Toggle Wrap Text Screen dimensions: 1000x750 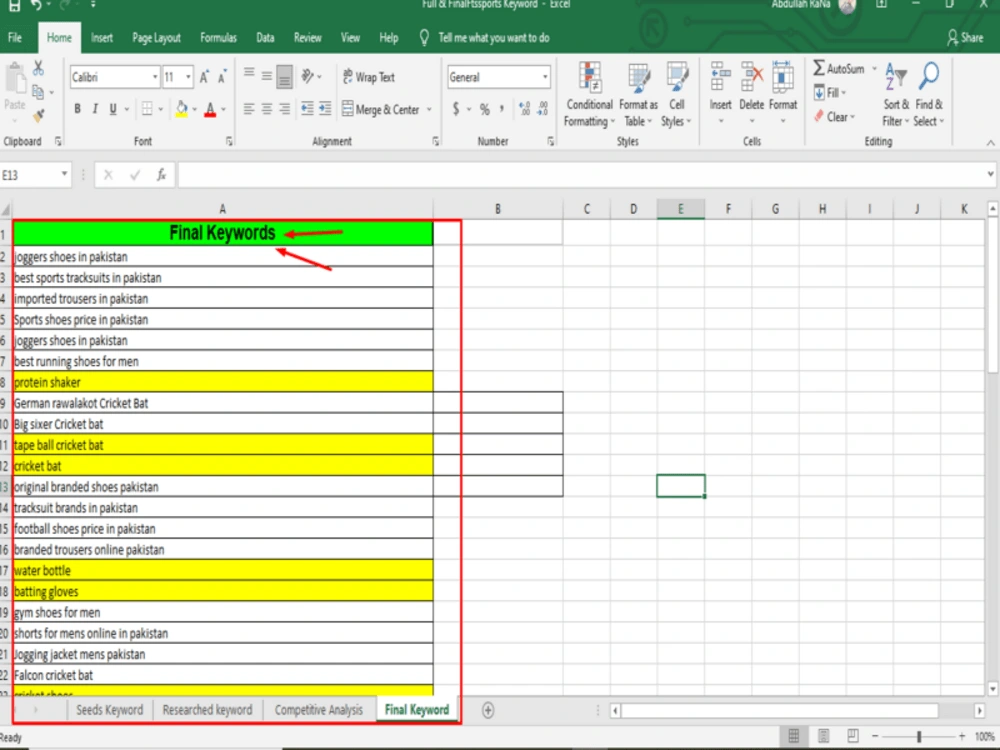[369, 77]
